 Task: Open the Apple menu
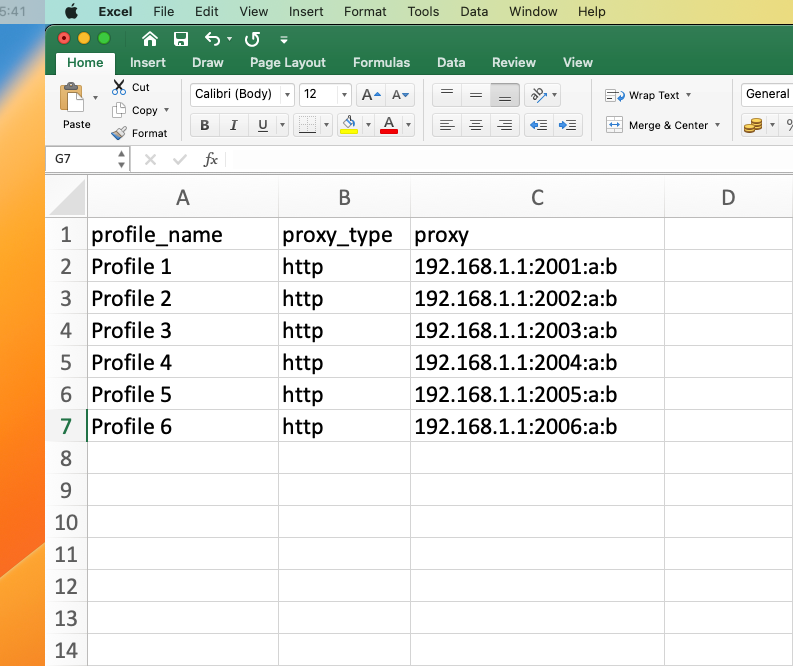click(x=71, y=12)
